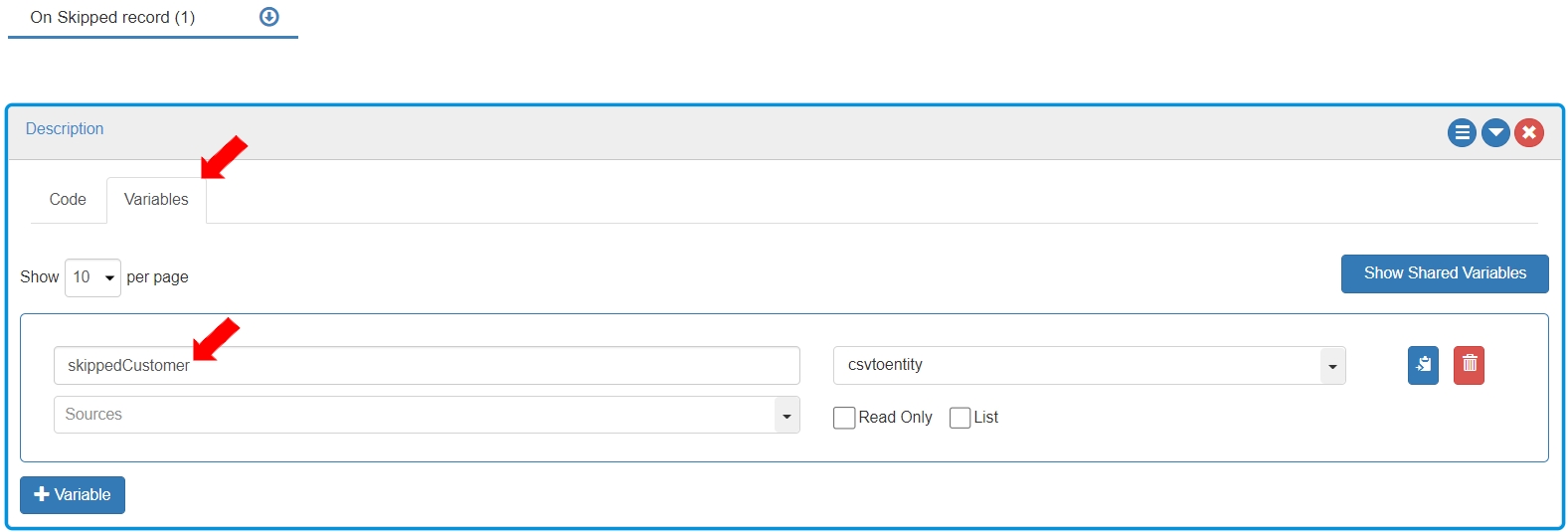Focus the Sources placeholder text area
The image size is (1568, 532).
[414, 415]
